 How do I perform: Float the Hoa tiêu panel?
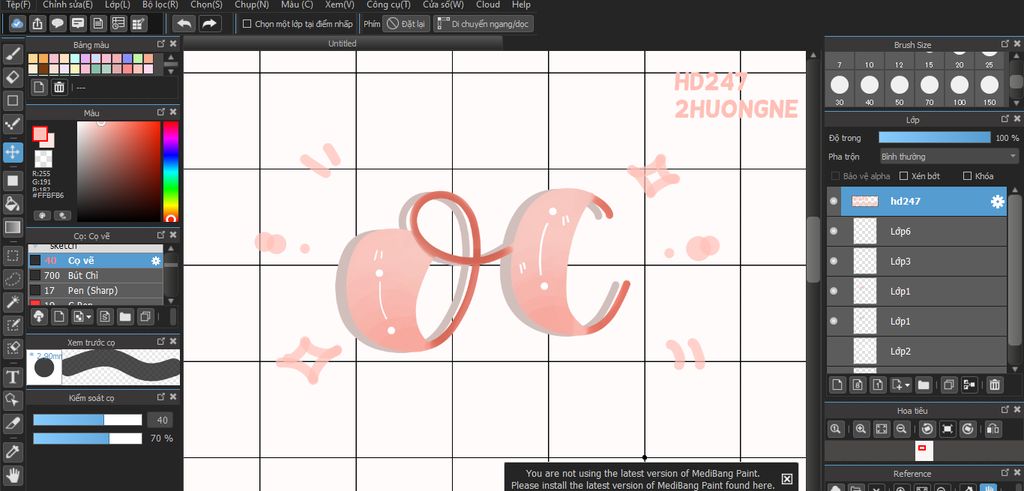tap(1005, 409)
